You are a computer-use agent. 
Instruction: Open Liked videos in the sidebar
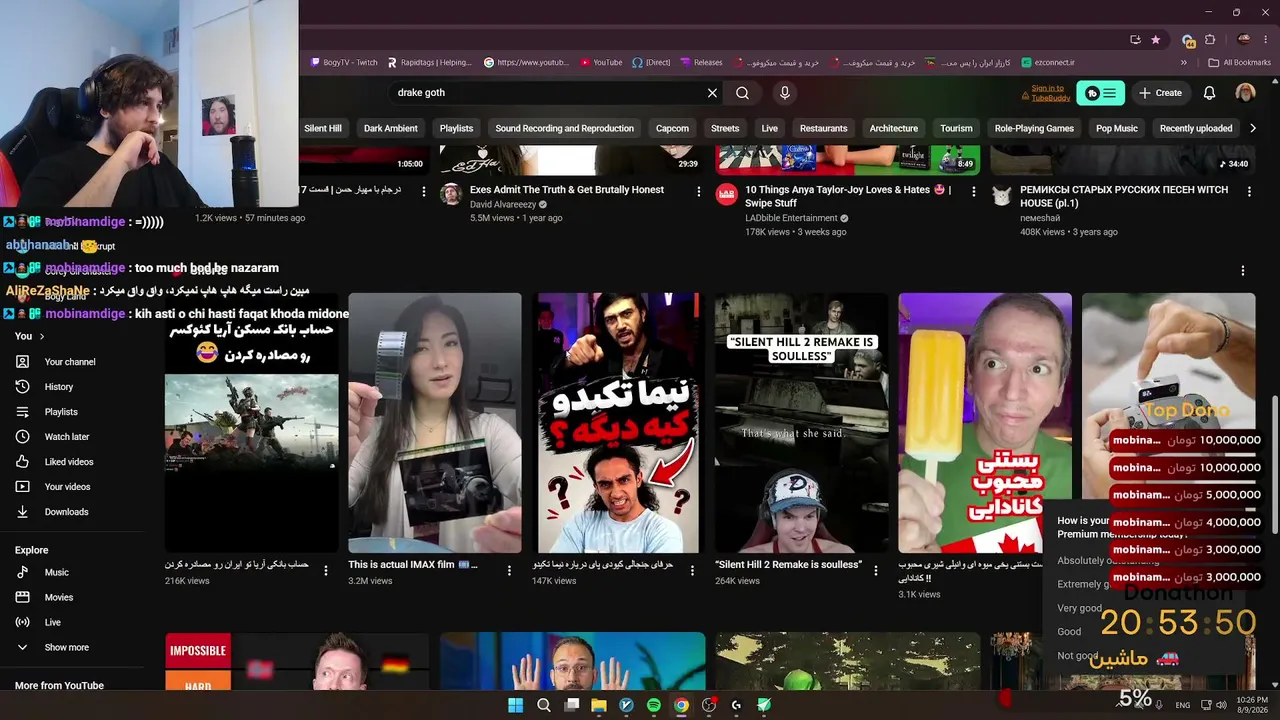tap(69, 462)
